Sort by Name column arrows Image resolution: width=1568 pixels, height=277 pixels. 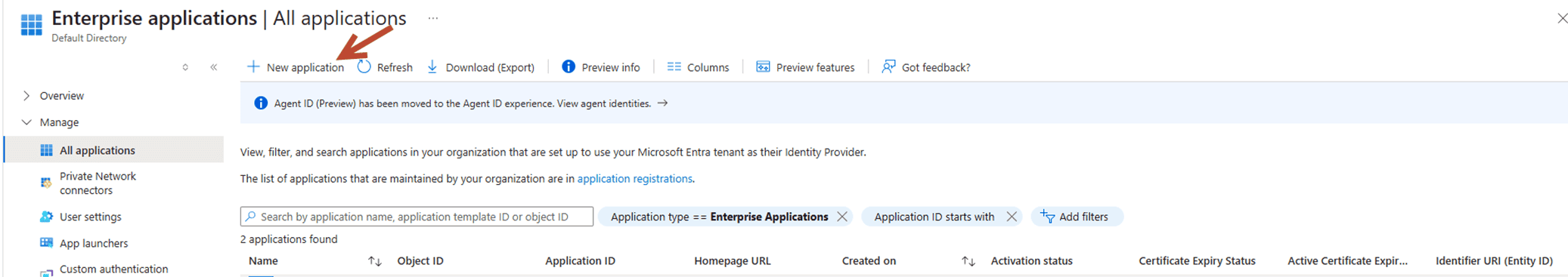[374, 261]
